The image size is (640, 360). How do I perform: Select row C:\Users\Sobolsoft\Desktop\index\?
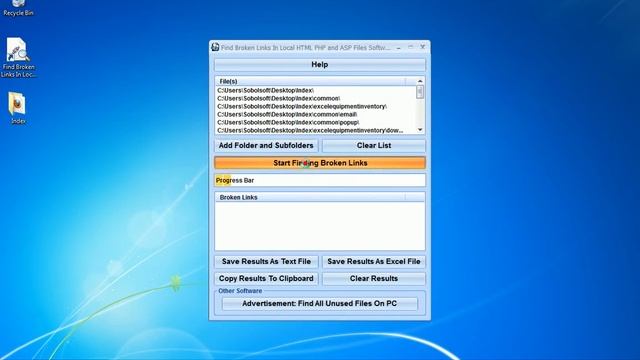point(316,90)
